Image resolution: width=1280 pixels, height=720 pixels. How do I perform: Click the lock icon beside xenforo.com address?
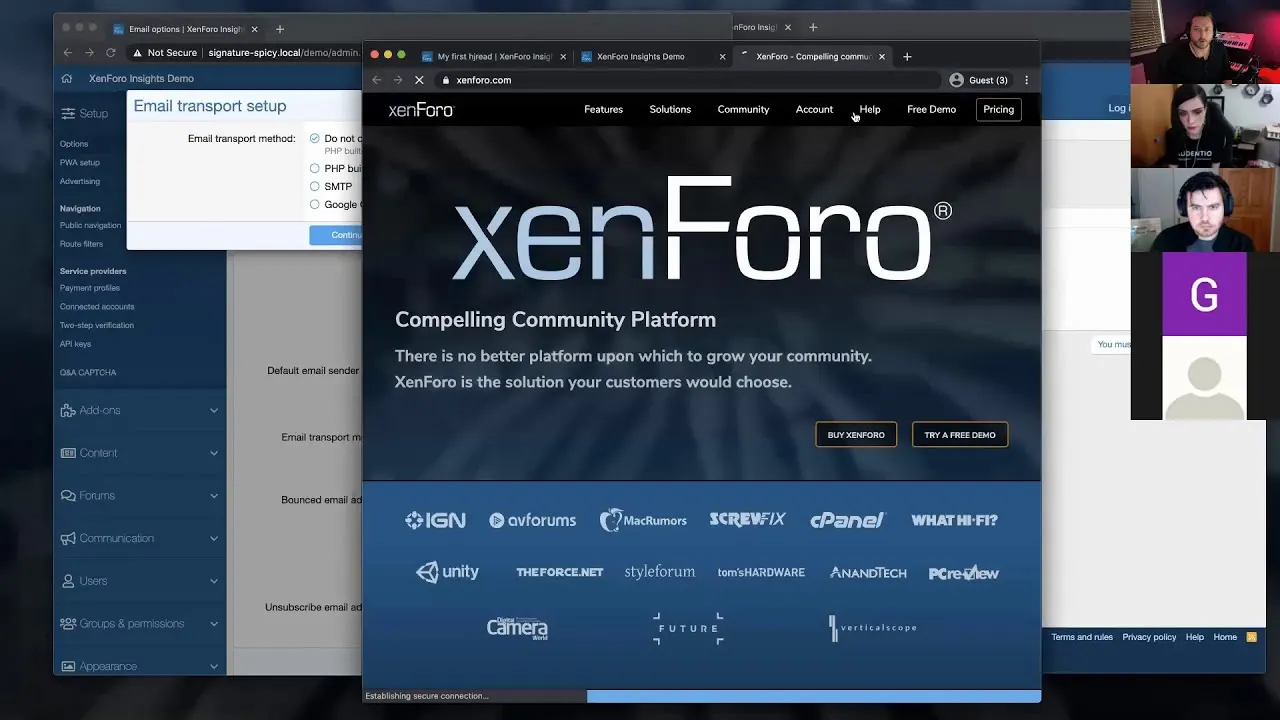pos(446,80)
